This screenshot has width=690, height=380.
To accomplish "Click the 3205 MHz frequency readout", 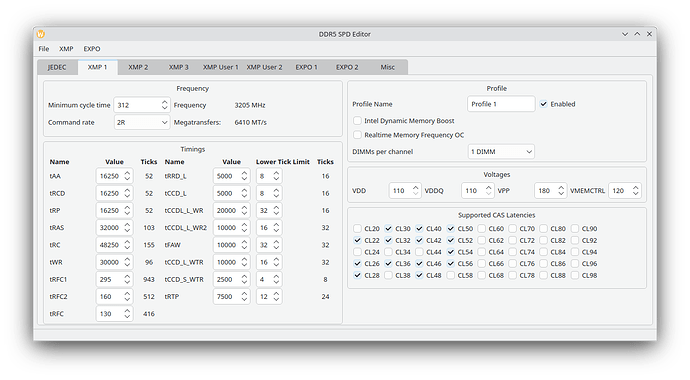I will [250, 105].
